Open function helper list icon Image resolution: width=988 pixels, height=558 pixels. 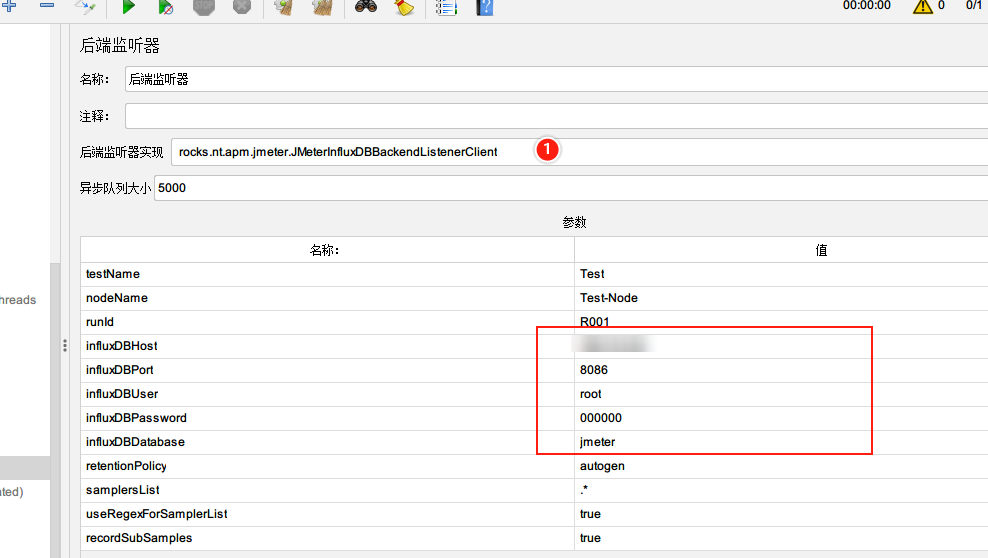[446, 7]
